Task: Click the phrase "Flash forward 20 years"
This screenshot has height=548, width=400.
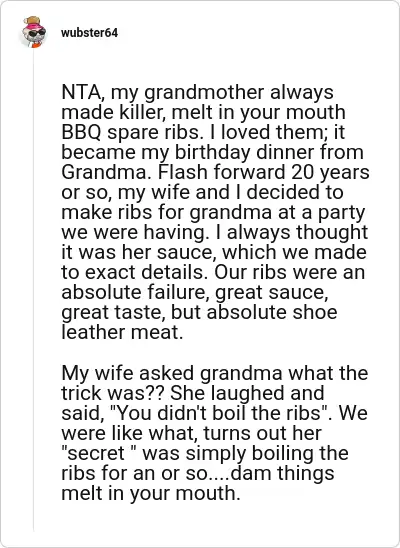Action: 264,172
